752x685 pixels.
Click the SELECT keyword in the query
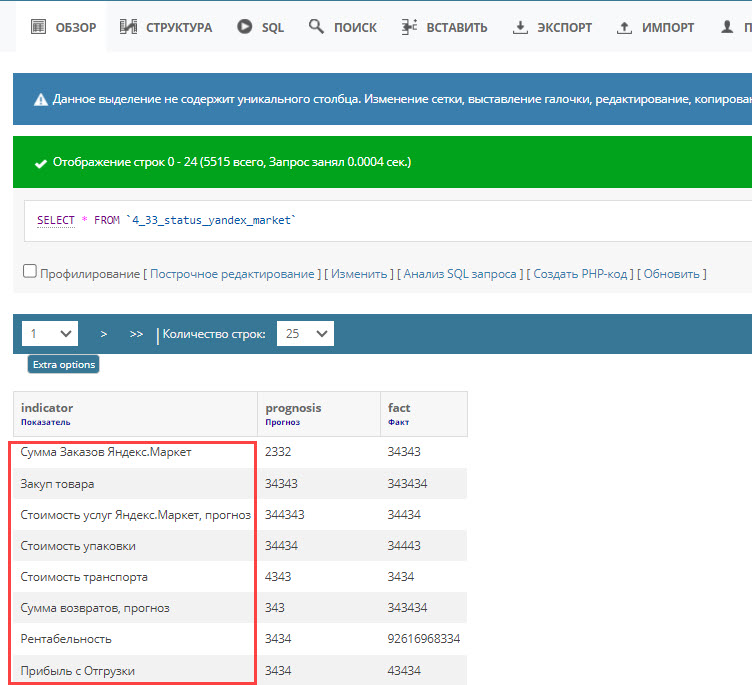pos(56,220)
